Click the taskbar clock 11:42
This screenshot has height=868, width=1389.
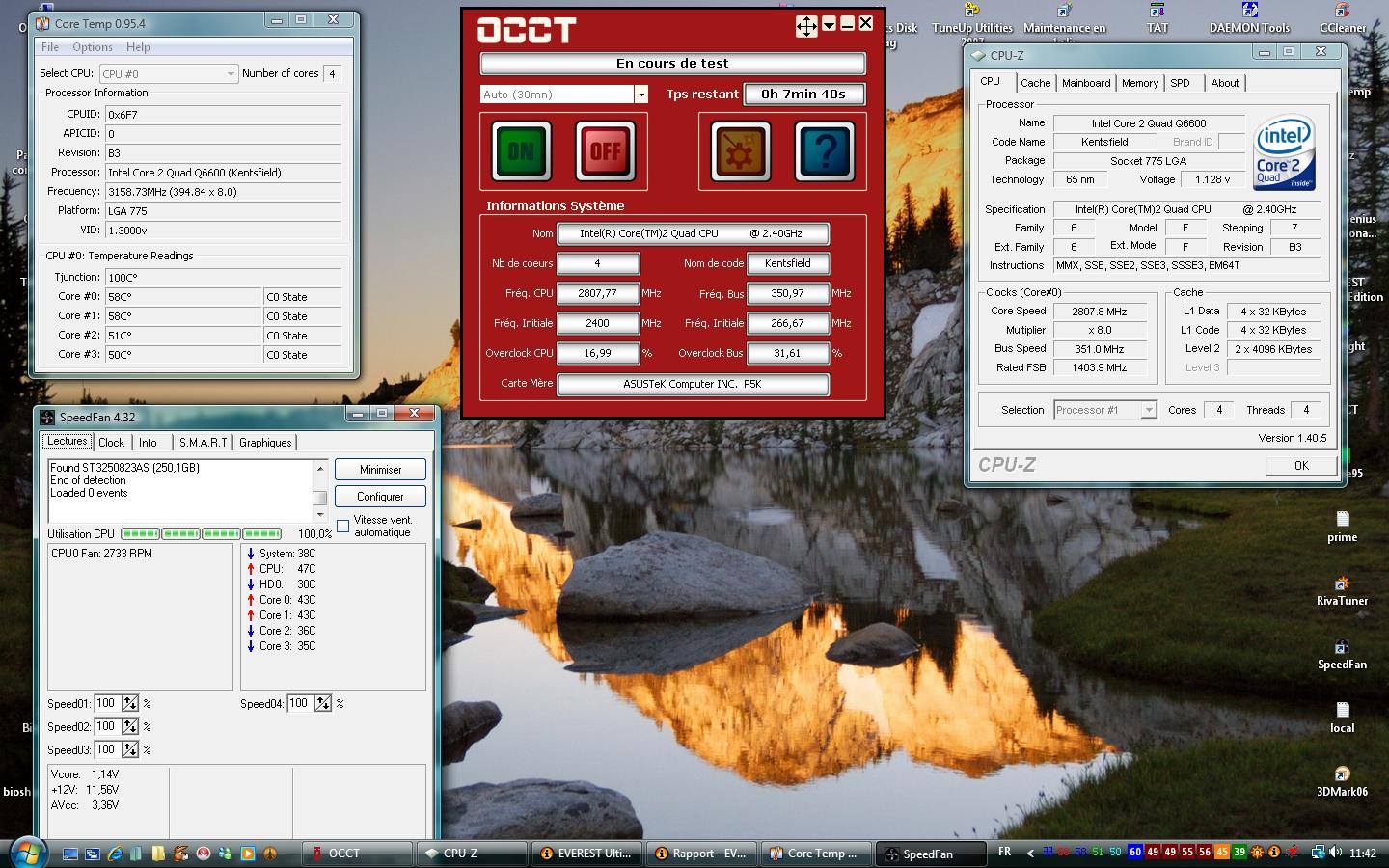[1363, 854]
